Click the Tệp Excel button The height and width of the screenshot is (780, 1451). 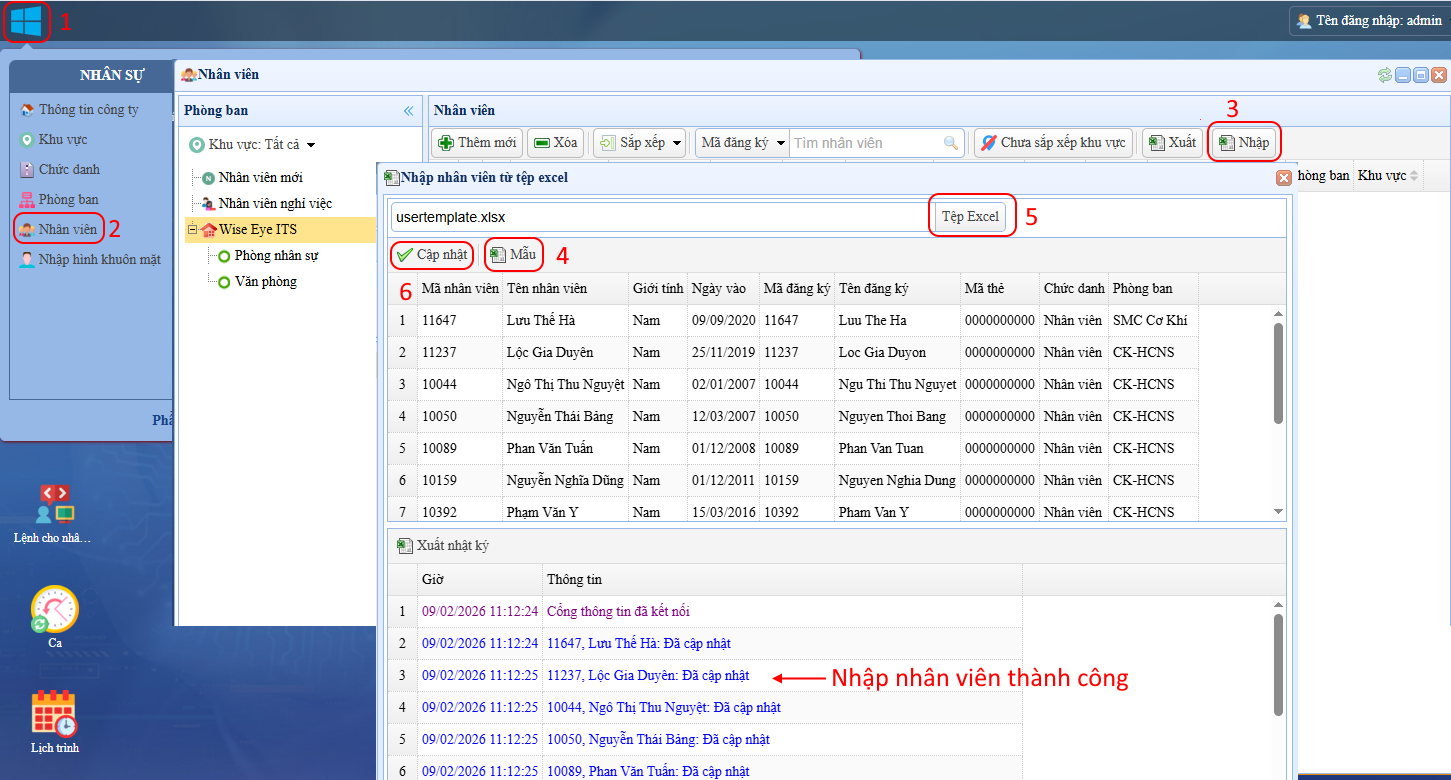970,215
